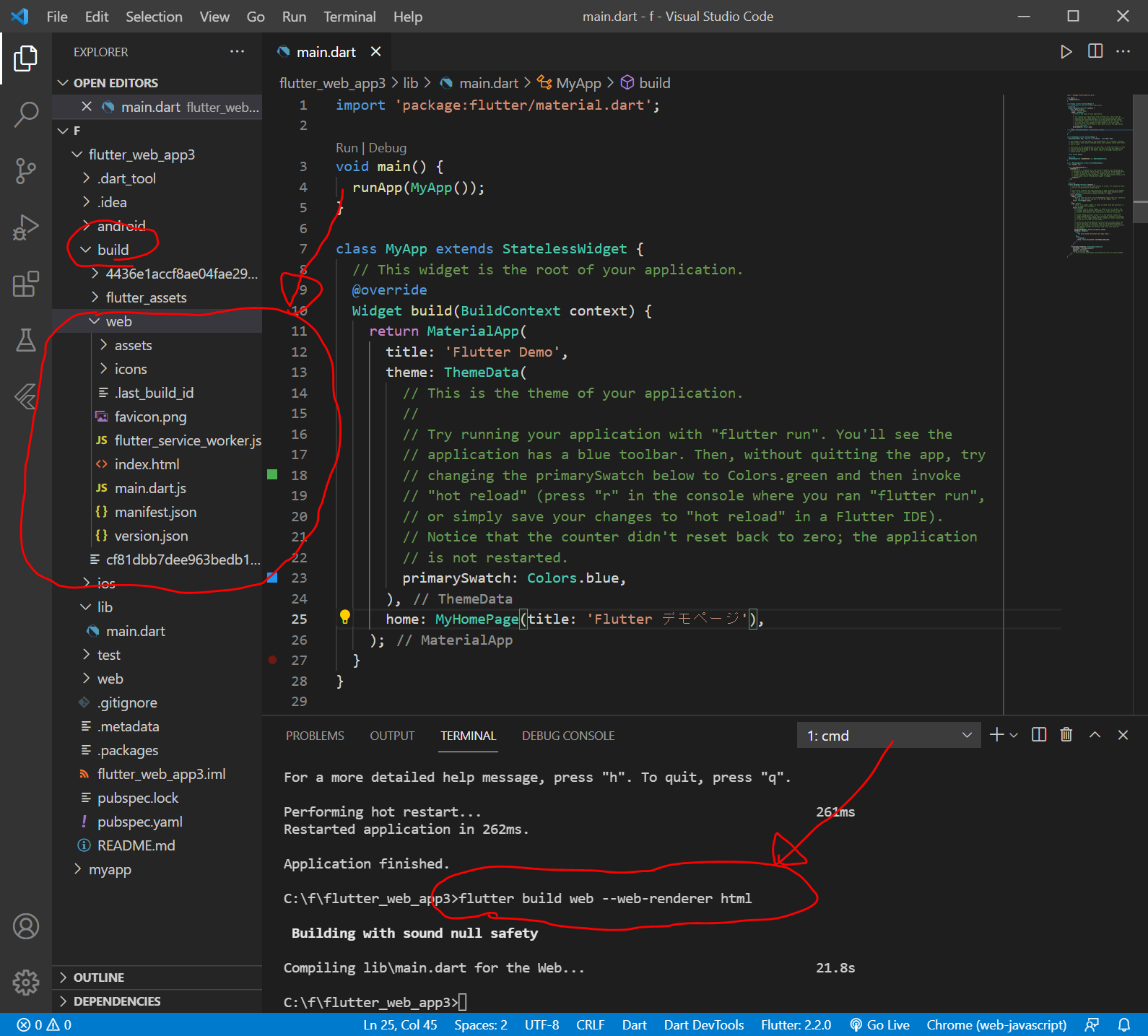The image size is (1148, 1036).
Task: Show errors and warnings in status bar
Action: (x=44, y=1024)
